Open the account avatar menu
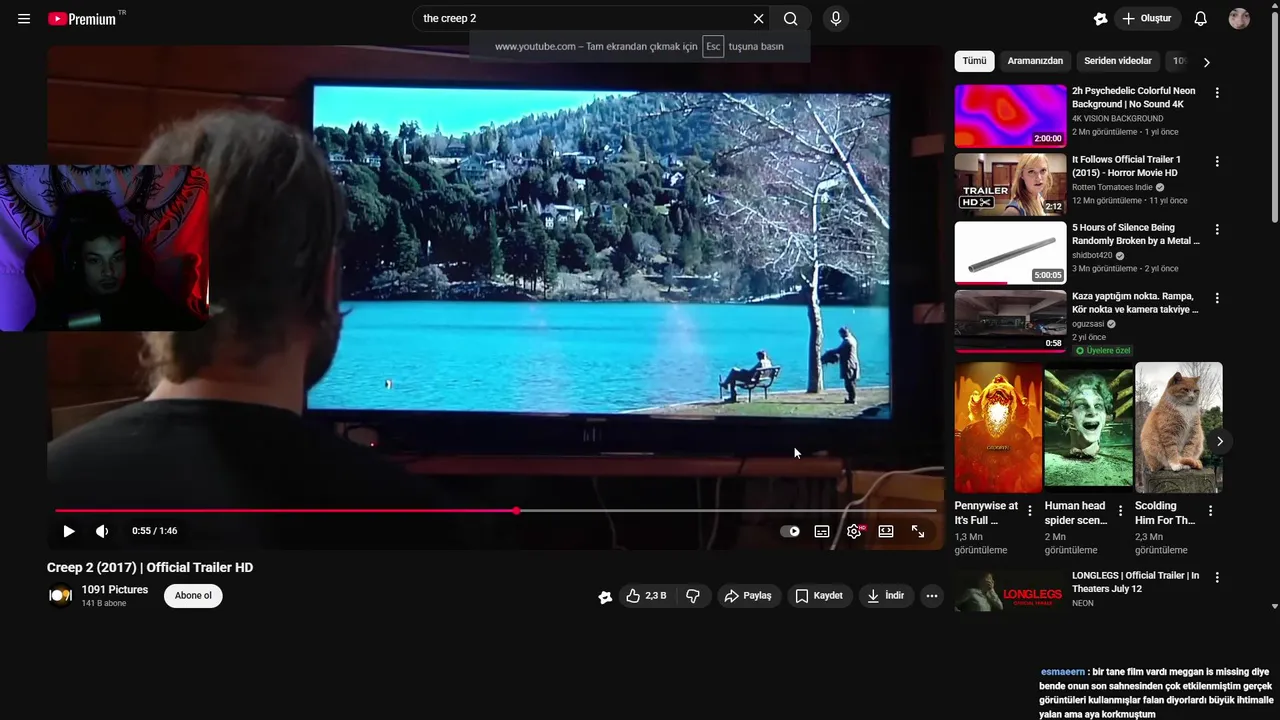This screenshot has width=1280, height=720. (x=1239, y=19)
